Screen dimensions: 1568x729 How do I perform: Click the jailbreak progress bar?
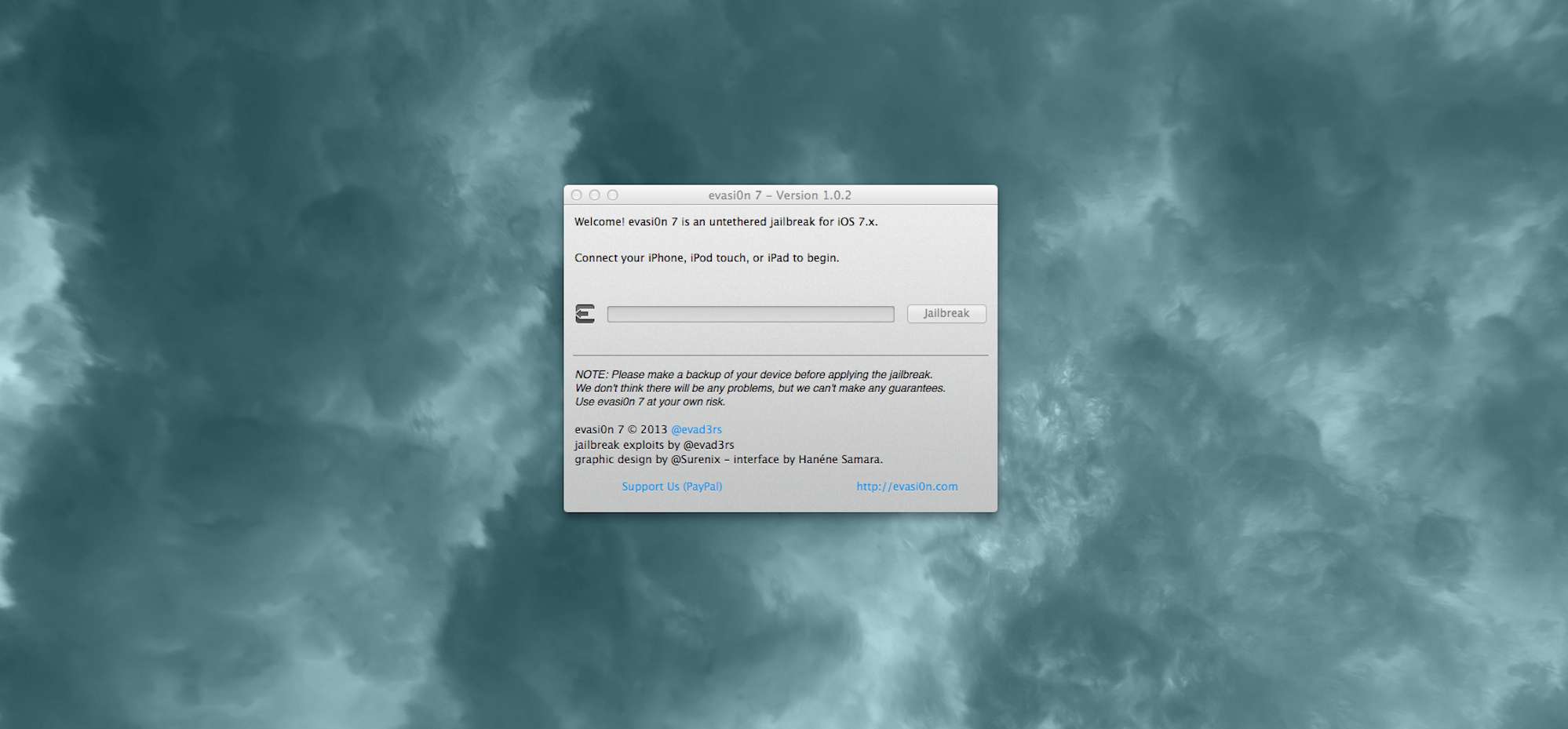coord(750,314)
